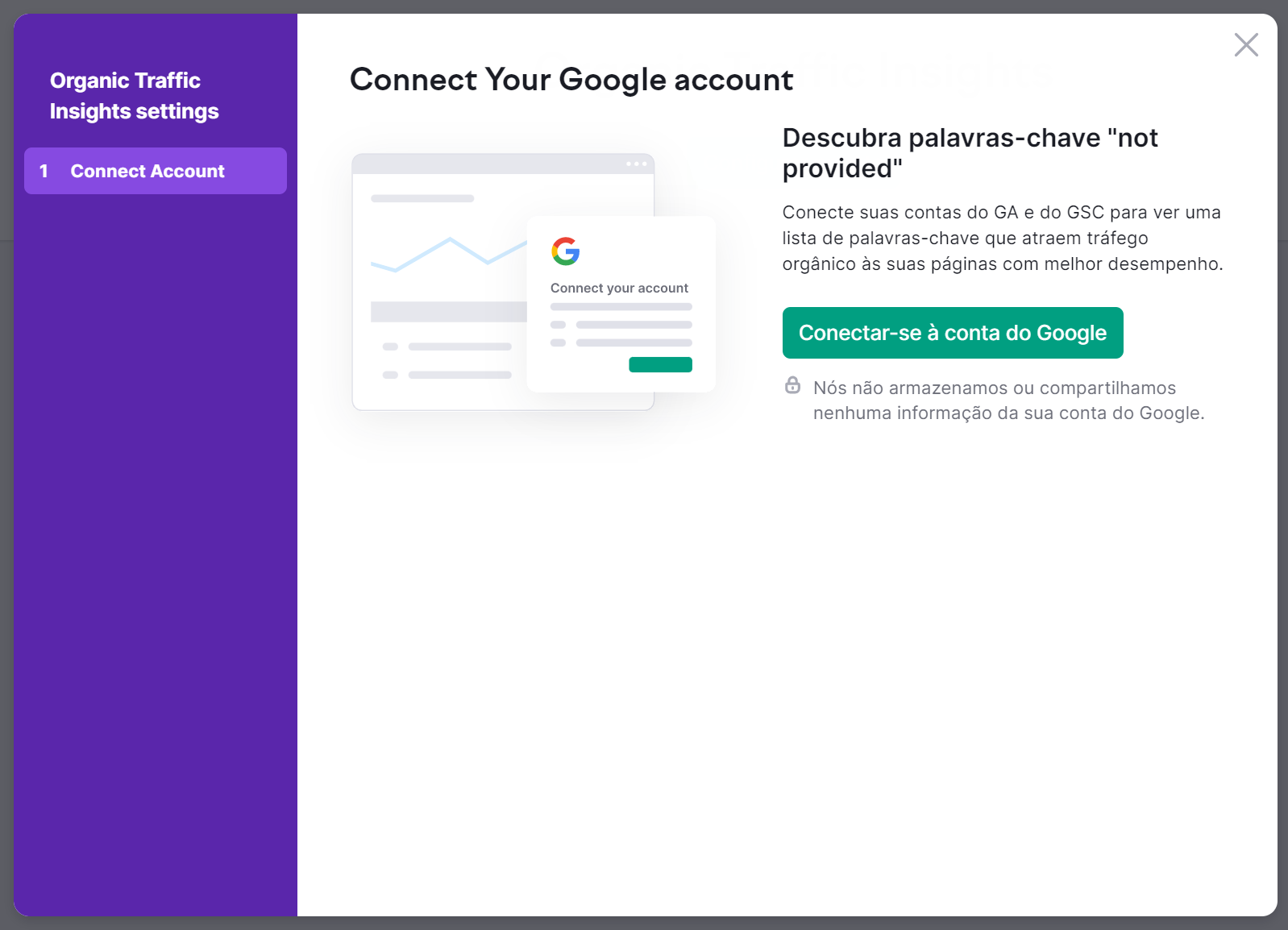Click the lock icon beside the privacy note

tap(793, 386)
